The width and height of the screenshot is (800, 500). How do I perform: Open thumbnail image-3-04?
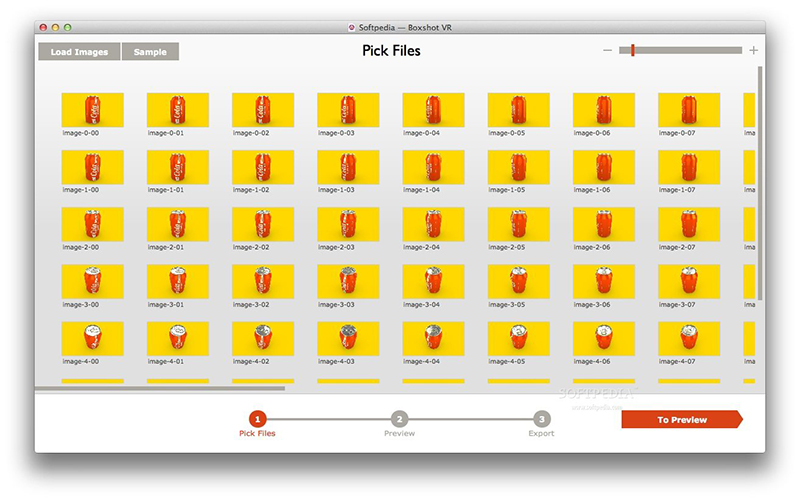433,281
